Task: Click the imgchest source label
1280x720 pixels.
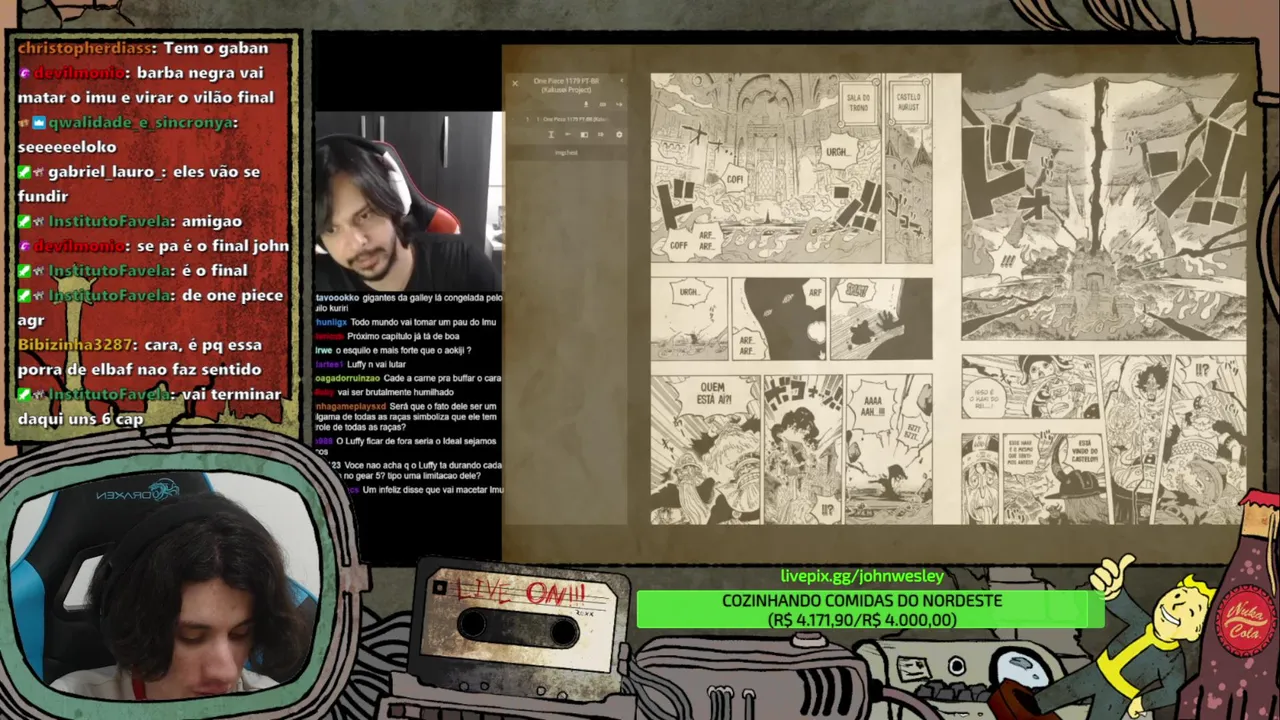Action: (x=566, y=153)
